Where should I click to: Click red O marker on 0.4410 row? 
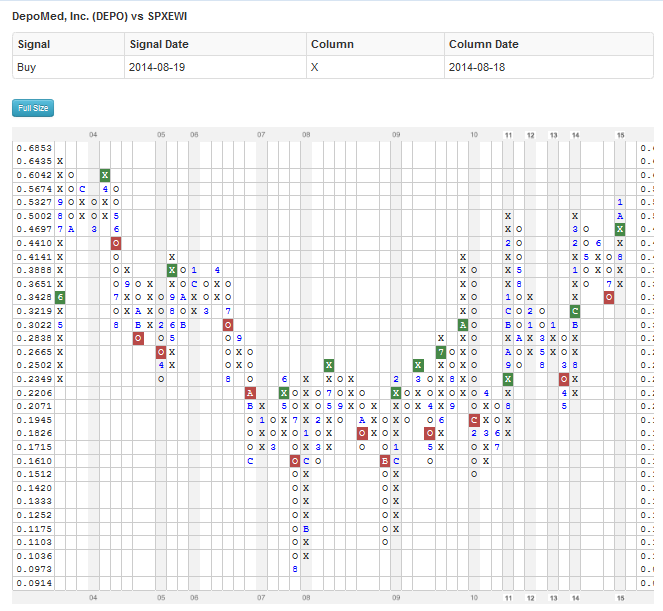(x=116, y=243)
